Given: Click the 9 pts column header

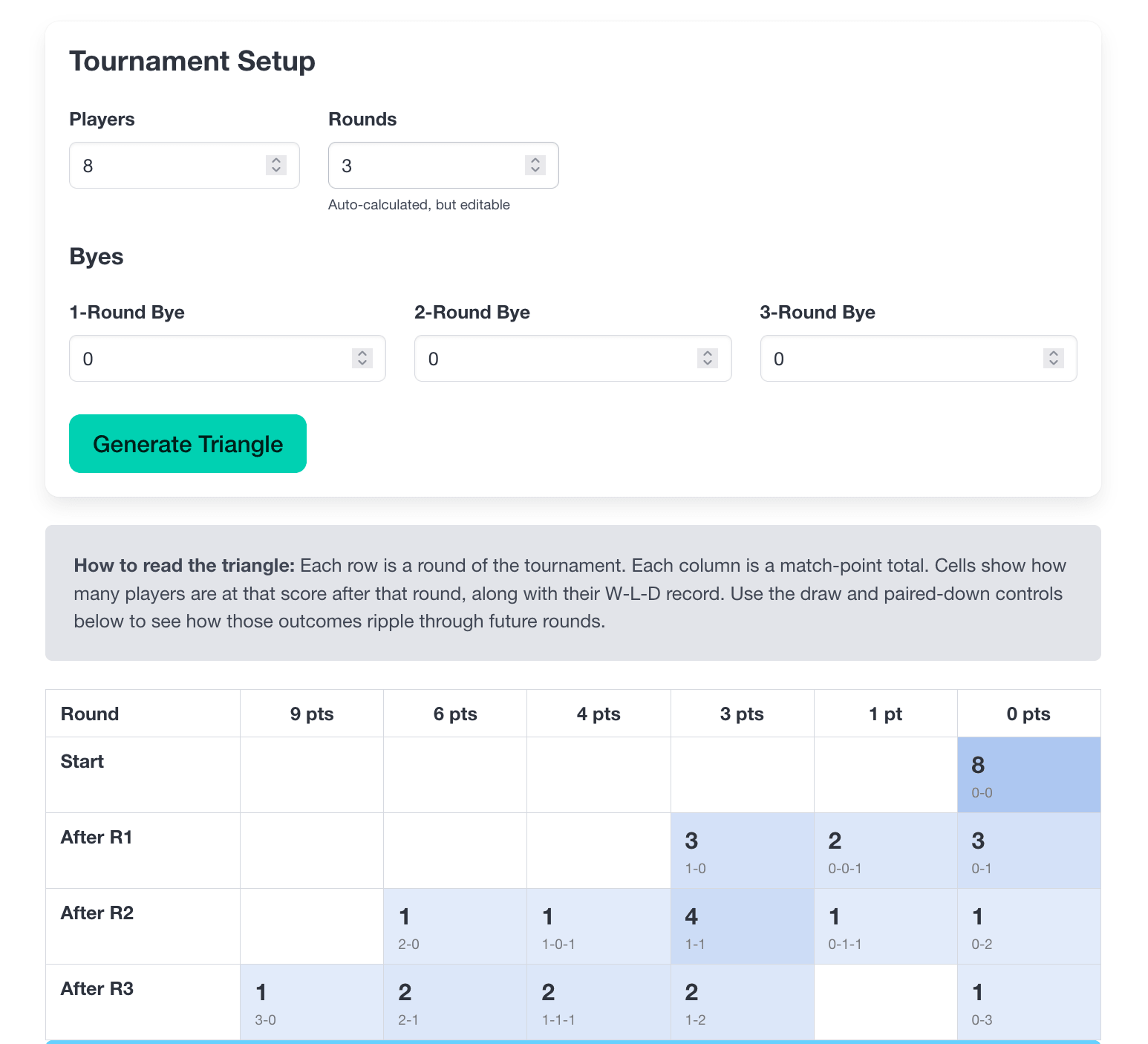Looking at the screenshot, I should 311,714.
